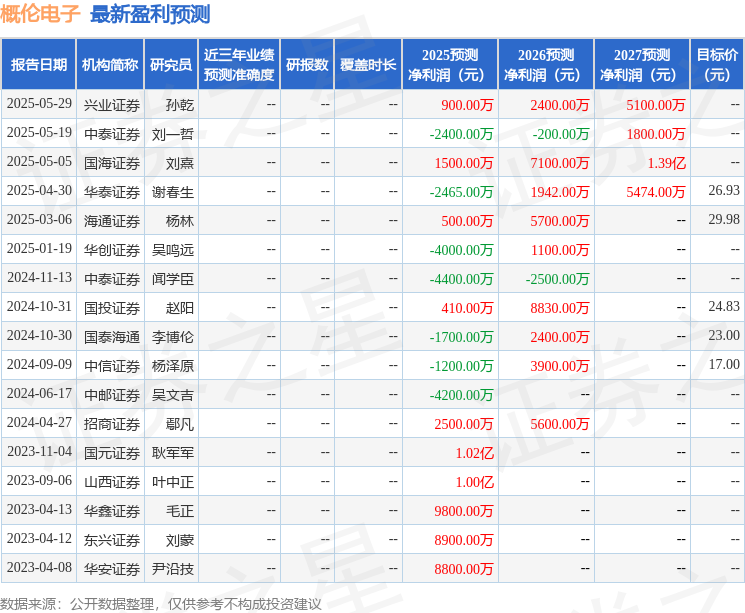Click analyst name 闻学臣

point(172,278)
